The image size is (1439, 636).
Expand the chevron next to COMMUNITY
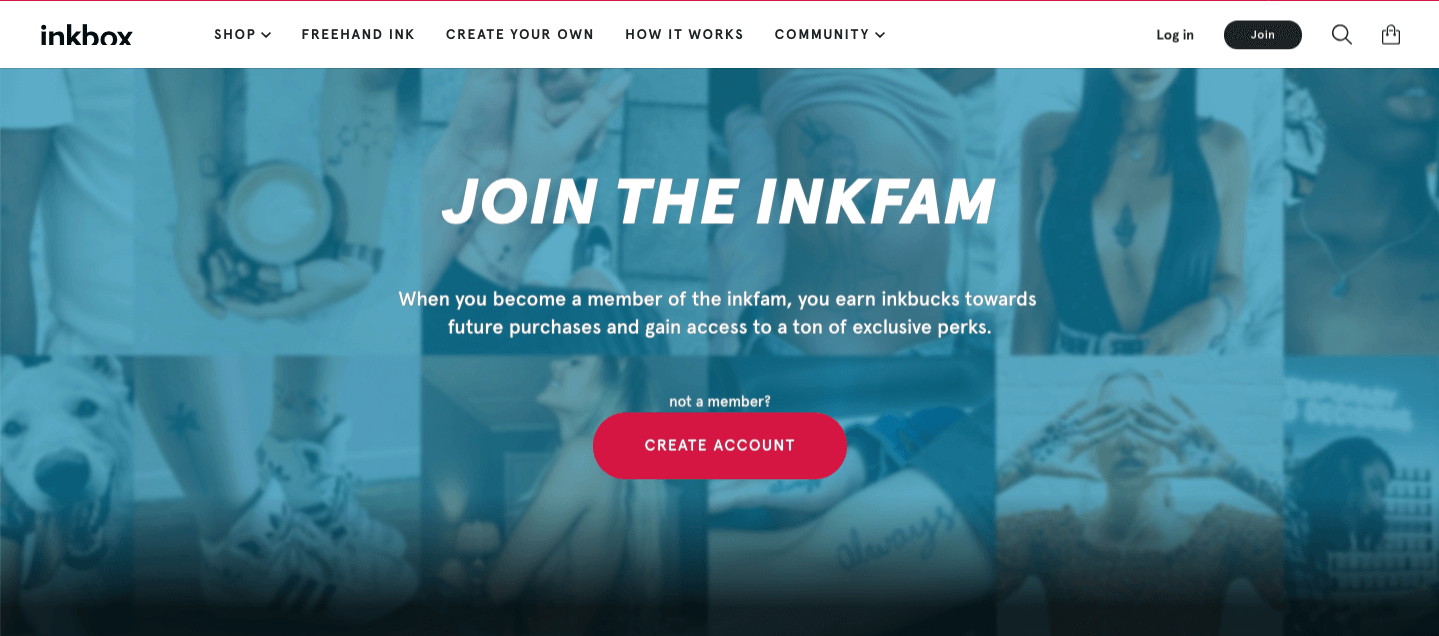(880, 35)
